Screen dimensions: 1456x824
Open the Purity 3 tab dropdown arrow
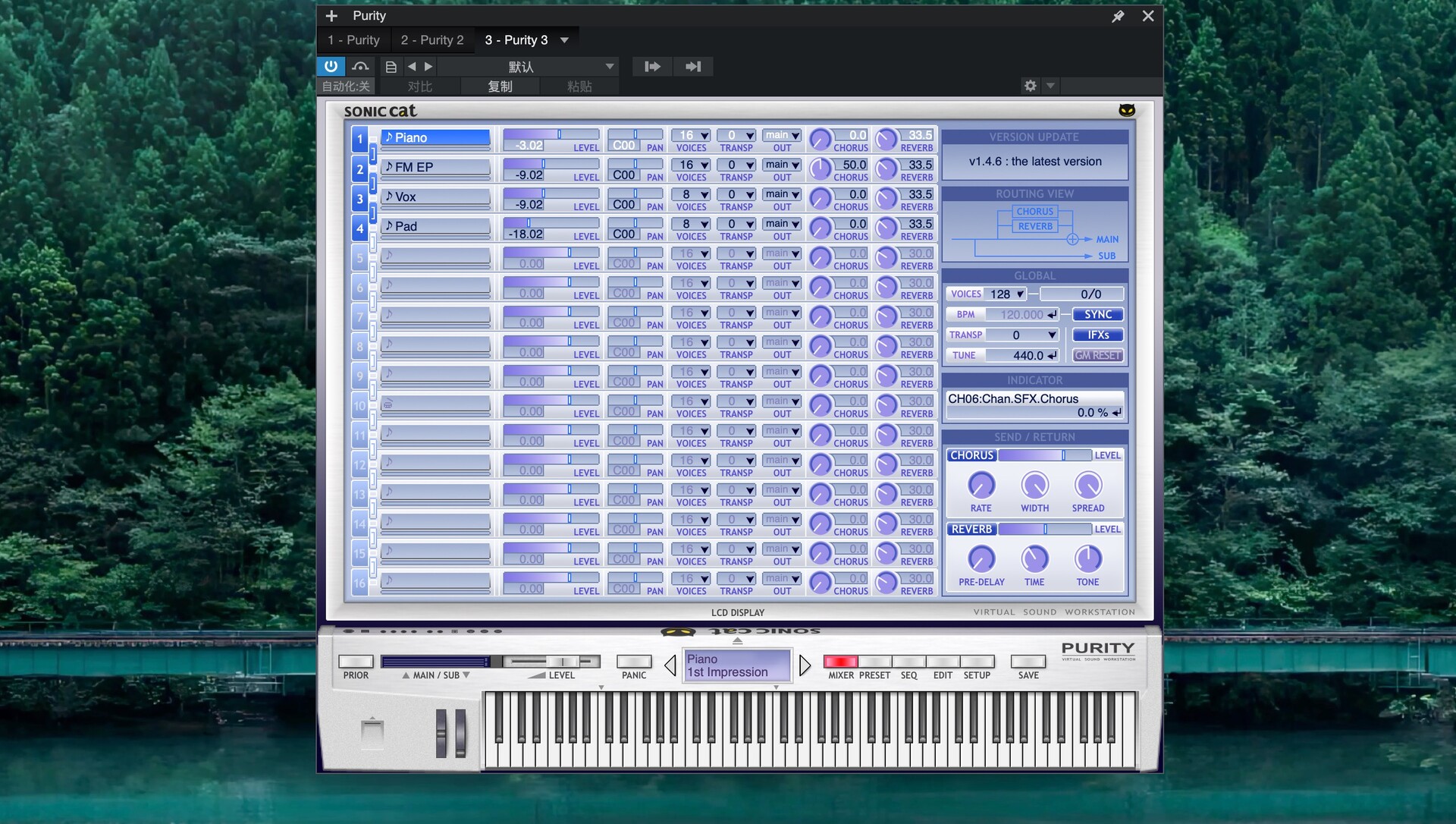coord(564,40)
